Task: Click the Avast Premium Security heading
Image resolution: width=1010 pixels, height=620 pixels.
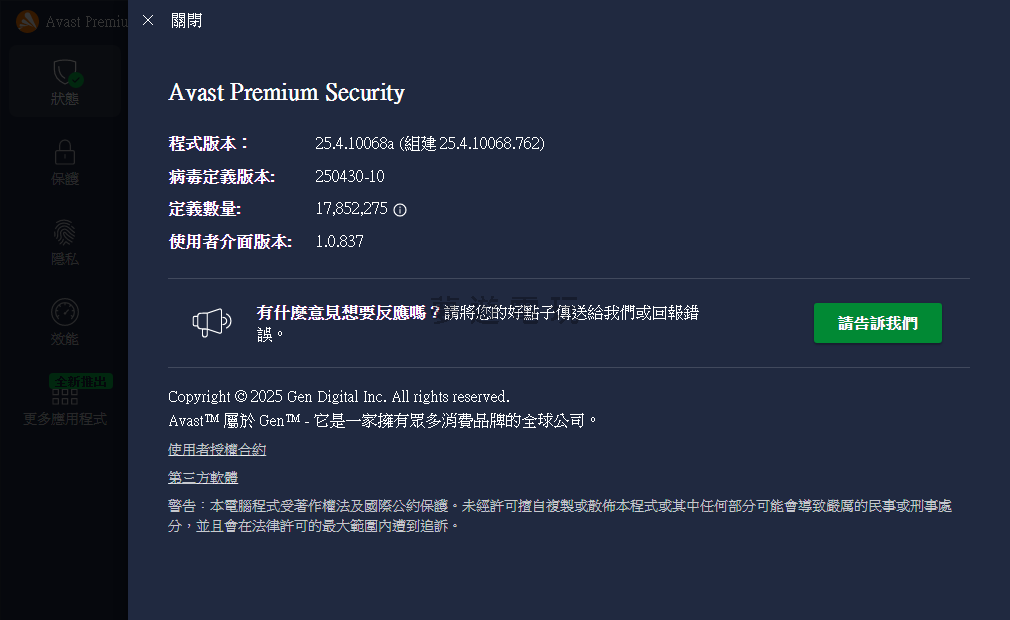Action: 286,93
